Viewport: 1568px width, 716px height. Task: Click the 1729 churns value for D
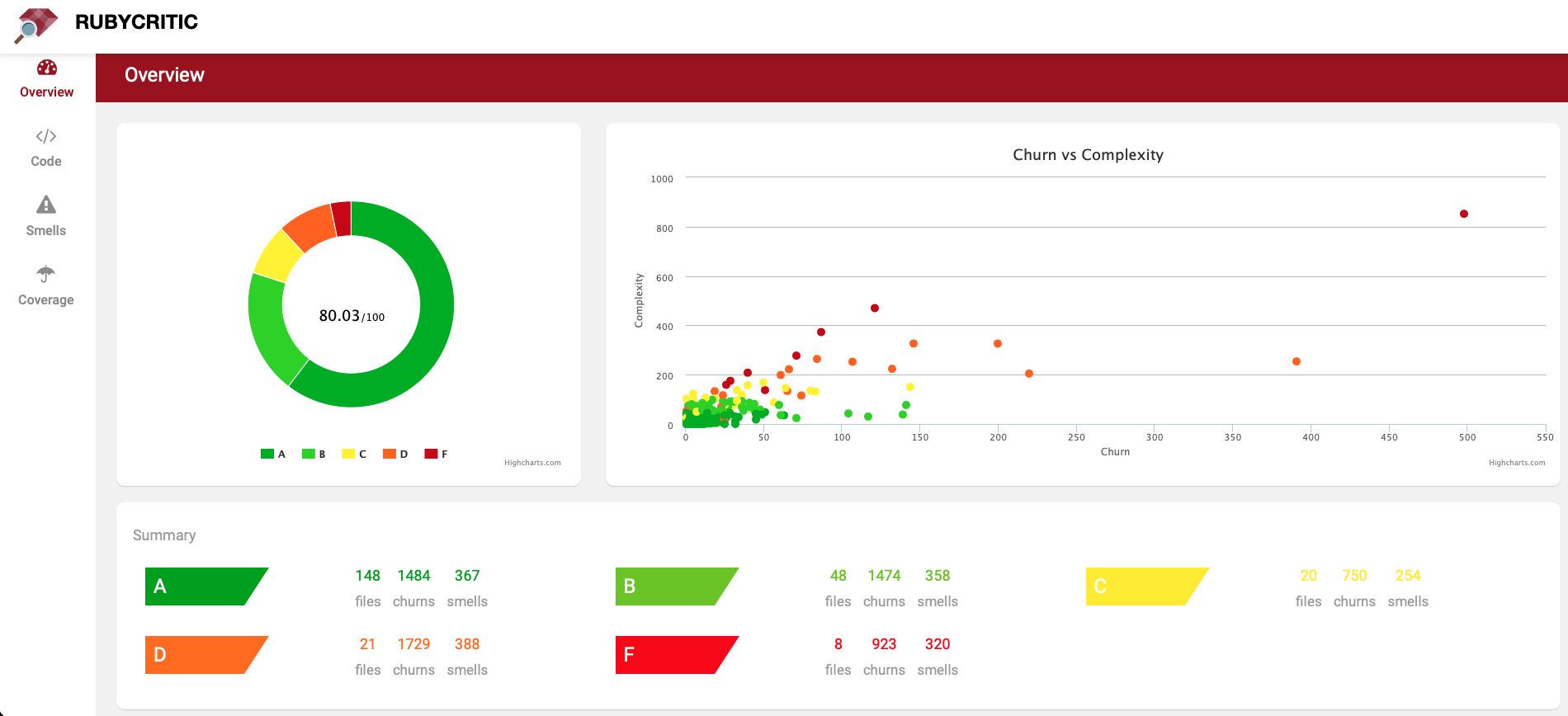414,644
